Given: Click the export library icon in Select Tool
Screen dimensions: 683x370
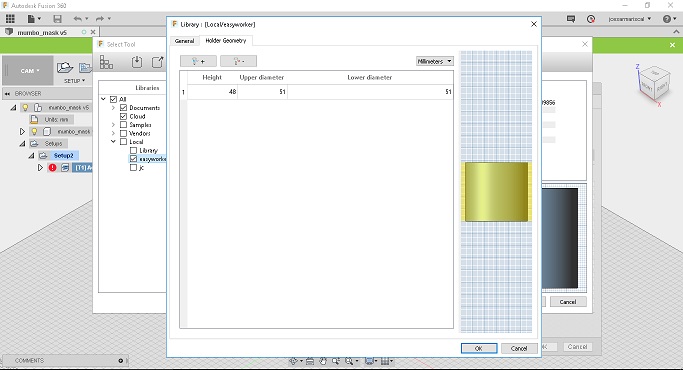Looking at the screenshot, I should click(x=157, y=62).
